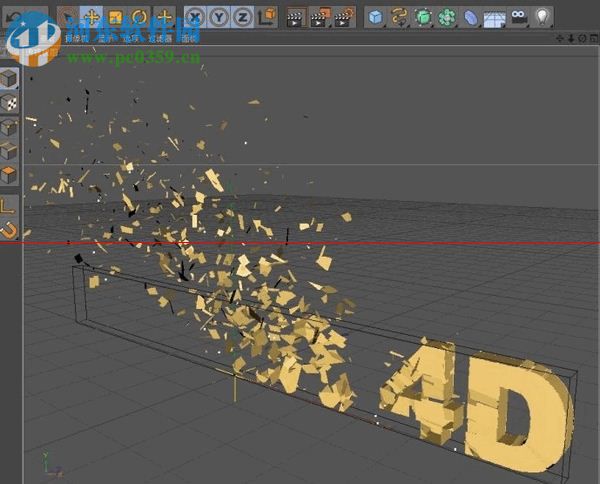Click the viewport zoom navigation icon

point(571,38)
